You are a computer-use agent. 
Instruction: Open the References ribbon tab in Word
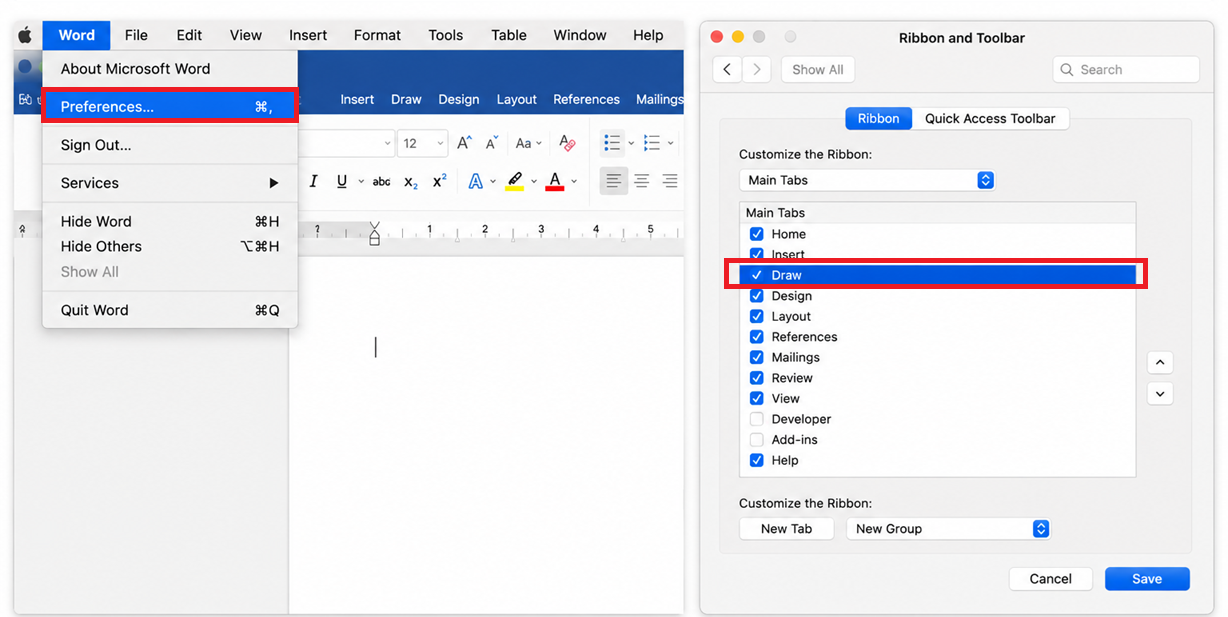click(x=586, y=99)
